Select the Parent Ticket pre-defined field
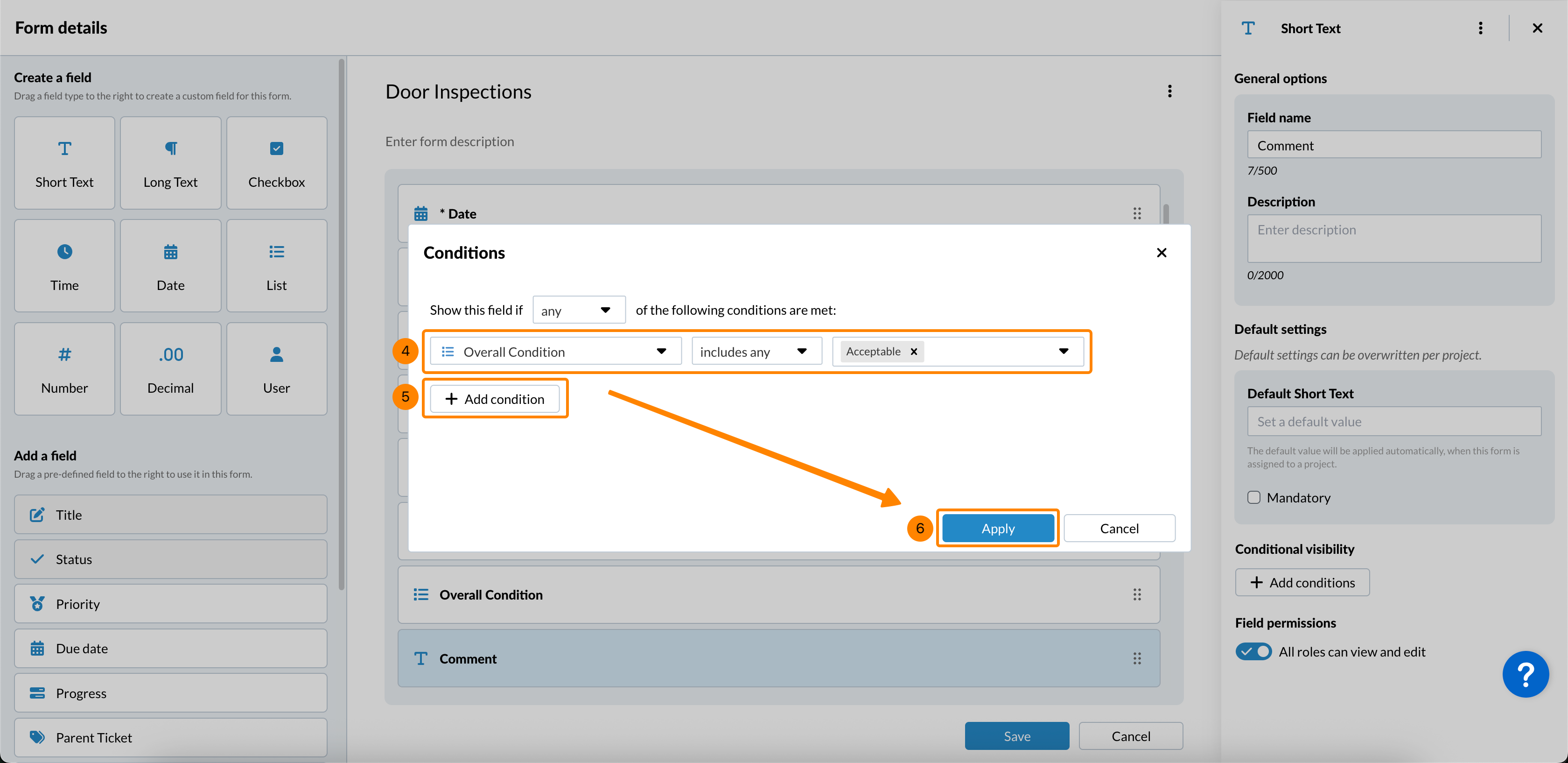Screen dimensions: 1568x763 [x=170, y=737]
